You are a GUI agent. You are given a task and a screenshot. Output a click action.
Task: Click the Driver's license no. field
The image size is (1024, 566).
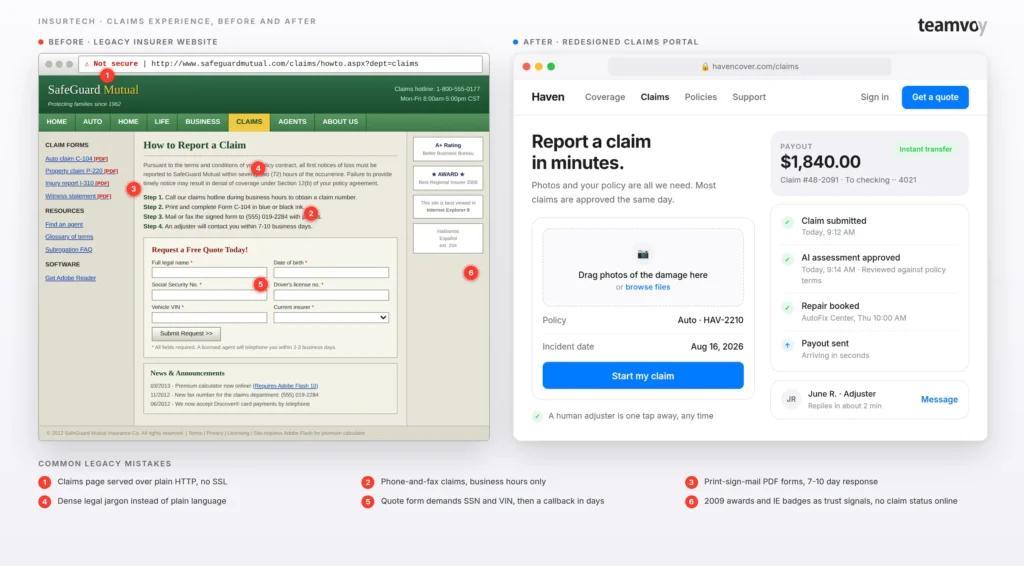[331, 295]
